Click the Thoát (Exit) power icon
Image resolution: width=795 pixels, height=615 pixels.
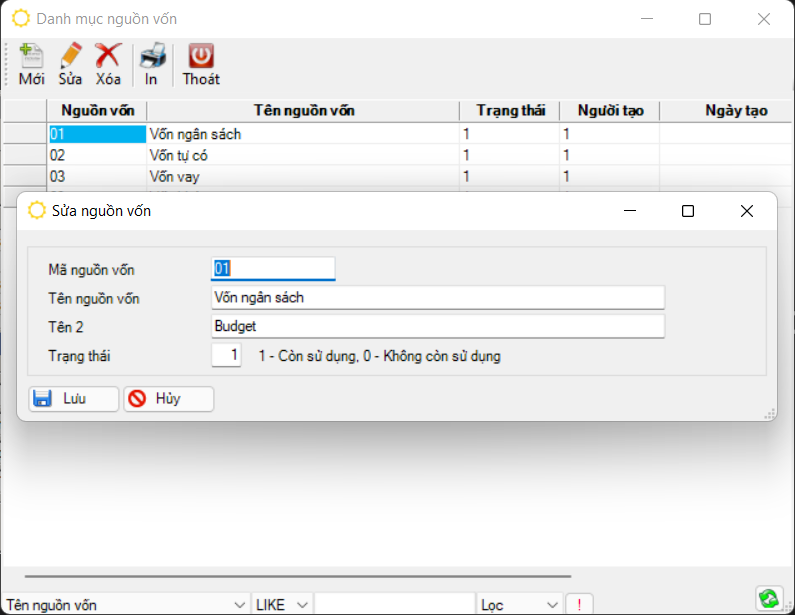click(x=201, y=56)
